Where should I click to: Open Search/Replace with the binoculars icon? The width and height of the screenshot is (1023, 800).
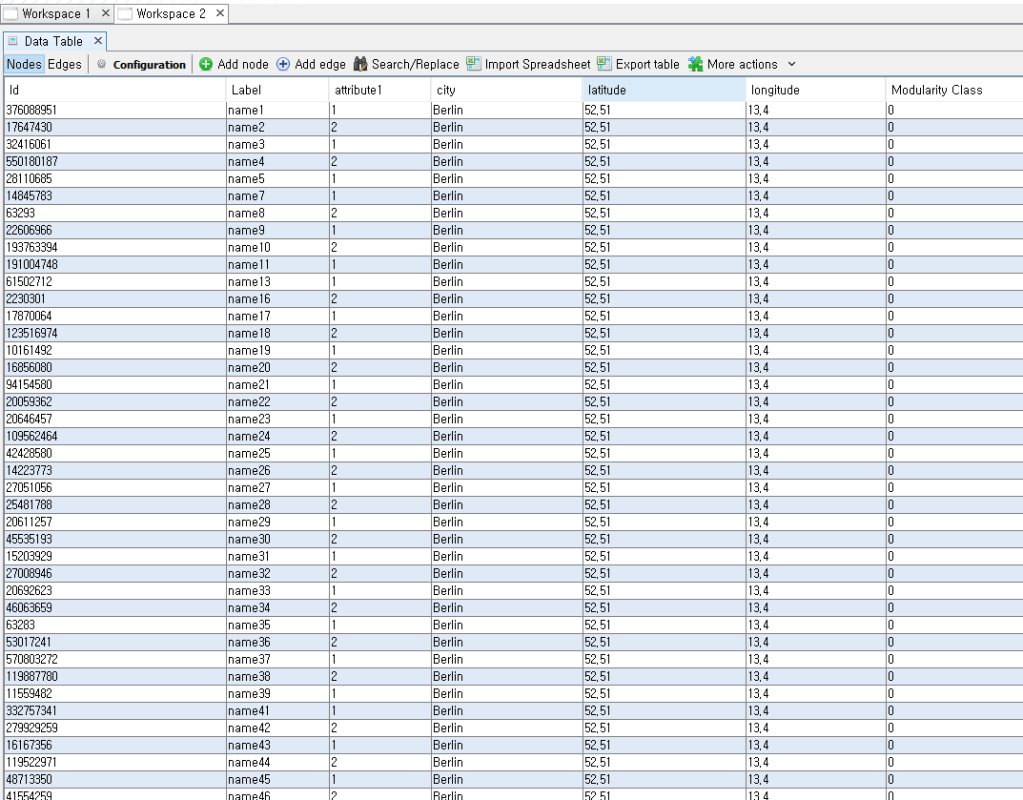point(360,64)
